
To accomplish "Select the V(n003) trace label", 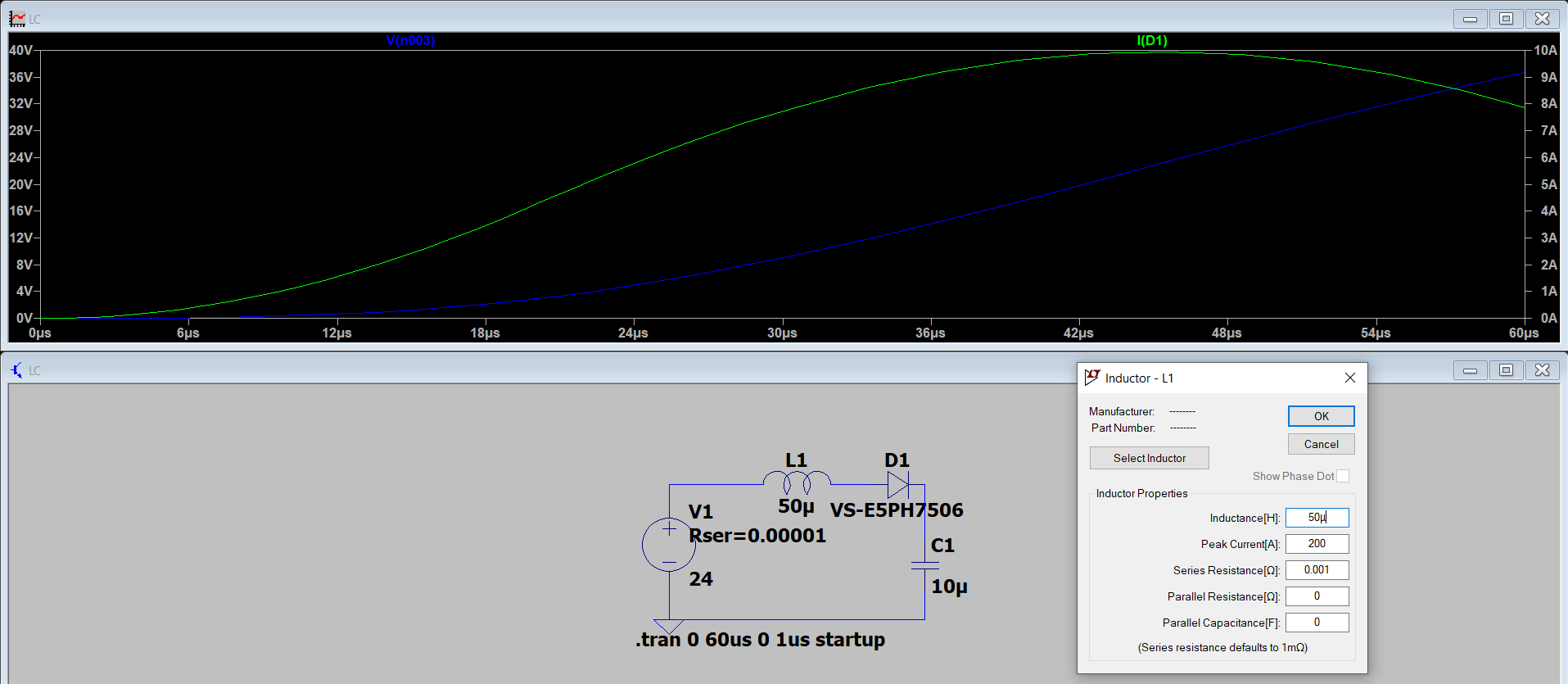I will click(x=410, y=40).
